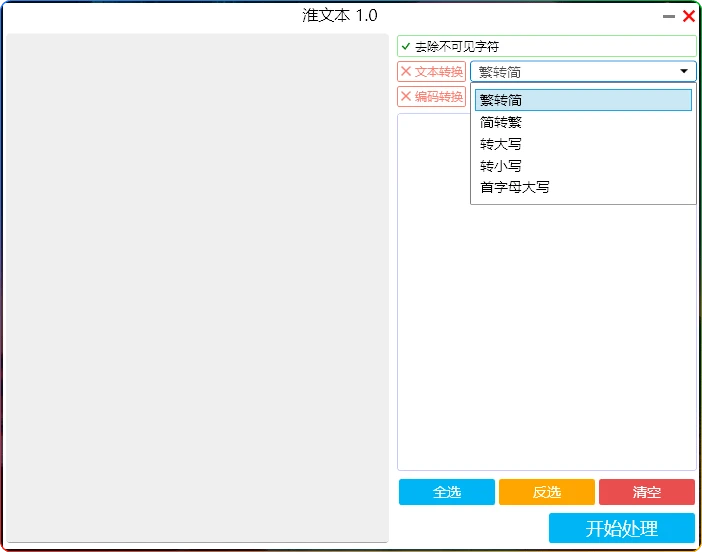702x552 pixels.
Task: Close the 淮文本 1.0 window
Action: pyautogui.click(x=689, y=17)
